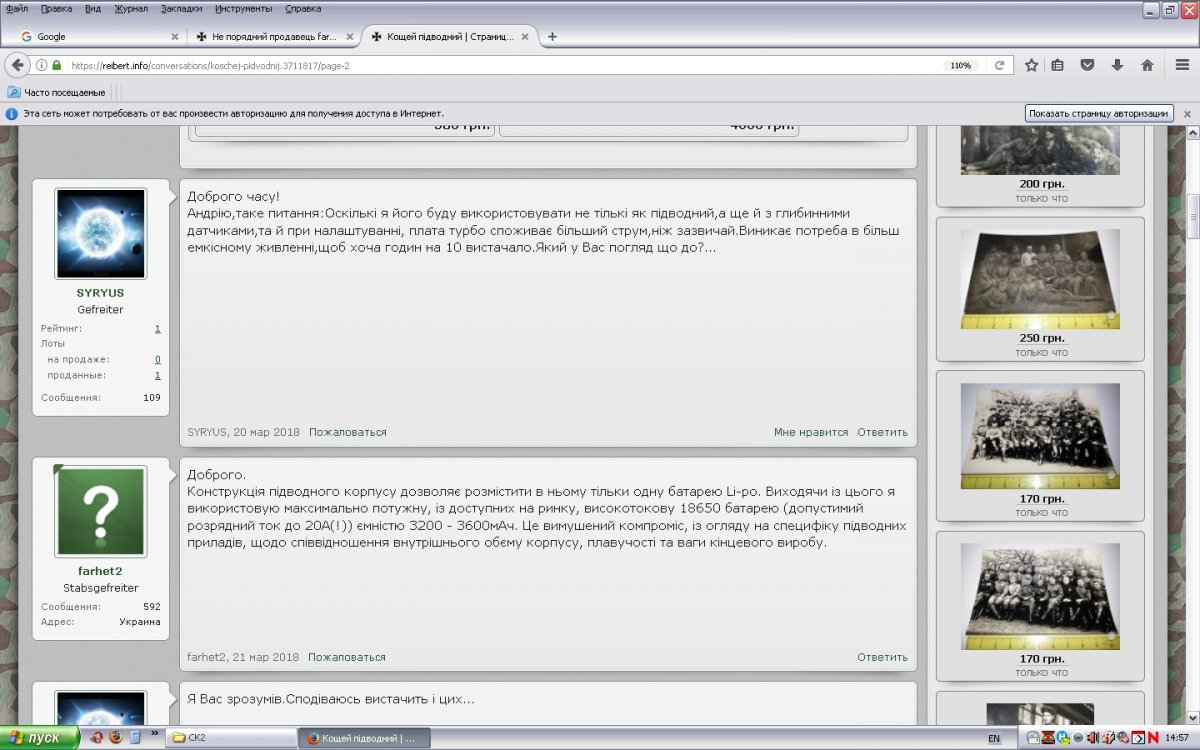This screenshot has height=750, width=1200.
Task: Open site information icon in the address bar
Action: point(42,65)
